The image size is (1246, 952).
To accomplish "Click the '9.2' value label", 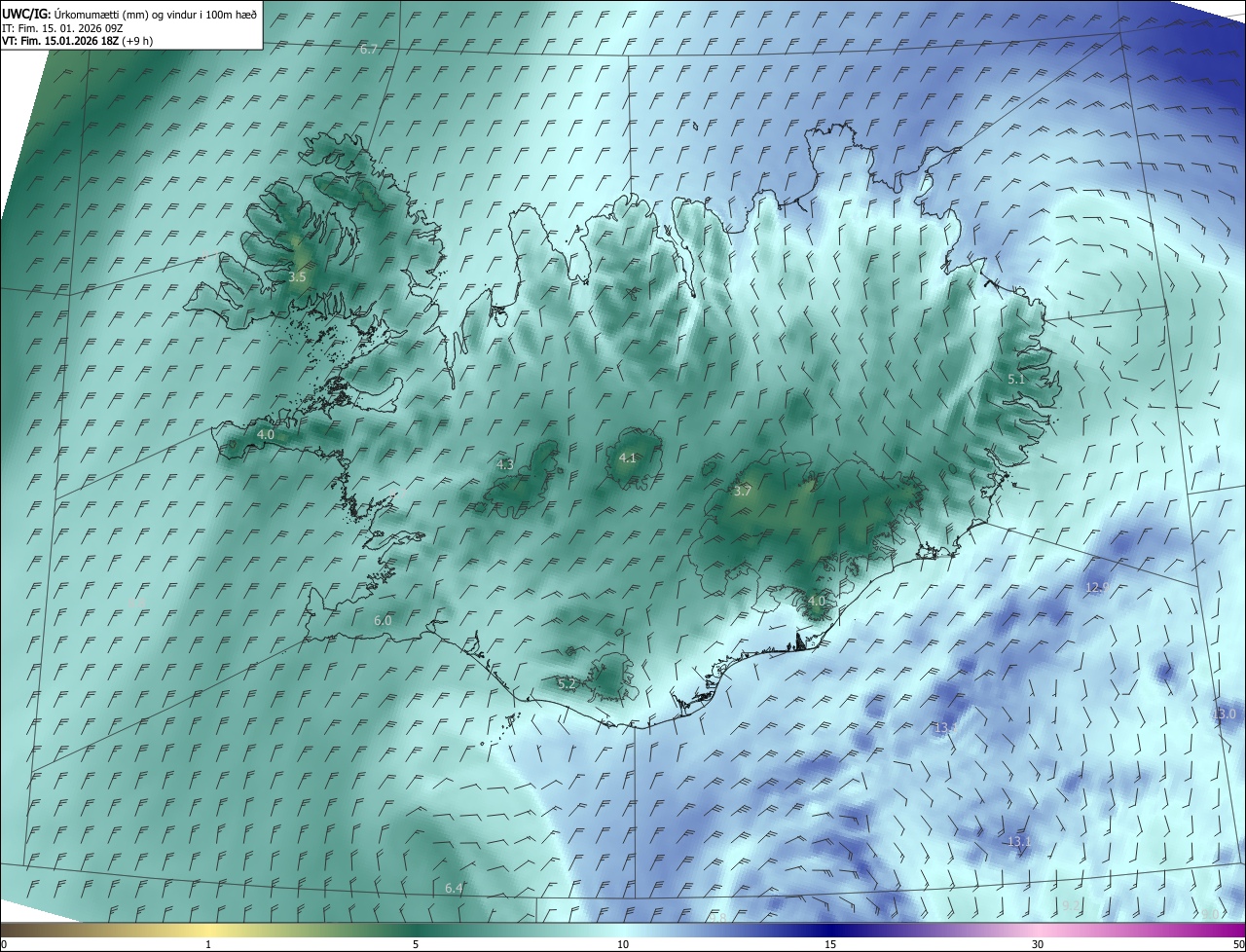I will 1072,906.
